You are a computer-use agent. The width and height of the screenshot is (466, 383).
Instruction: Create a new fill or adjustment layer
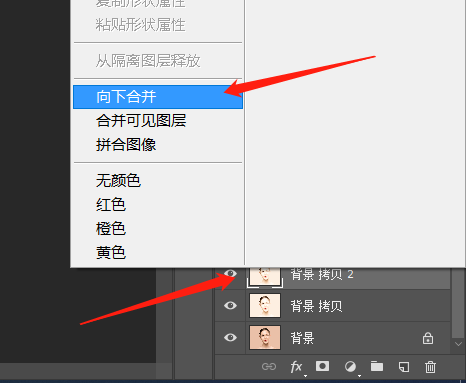[x=350, y=367]
